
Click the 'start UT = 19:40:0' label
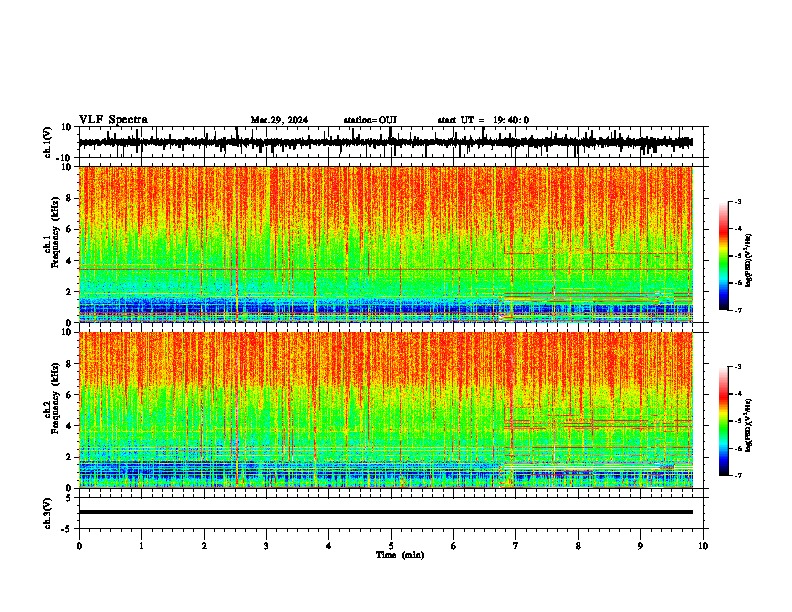click(x=483, y=120)
